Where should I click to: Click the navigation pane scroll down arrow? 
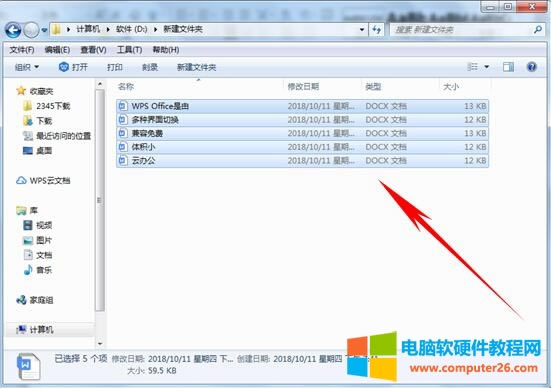point(100,343)
